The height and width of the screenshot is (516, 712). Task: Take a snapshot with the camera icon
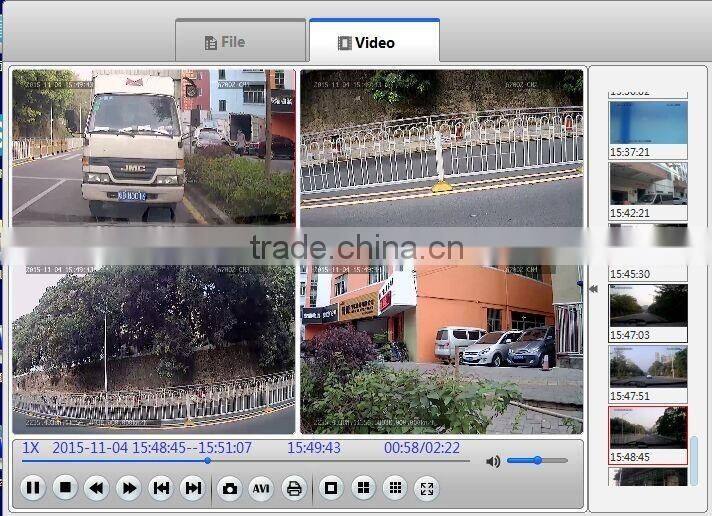[230, 488]
